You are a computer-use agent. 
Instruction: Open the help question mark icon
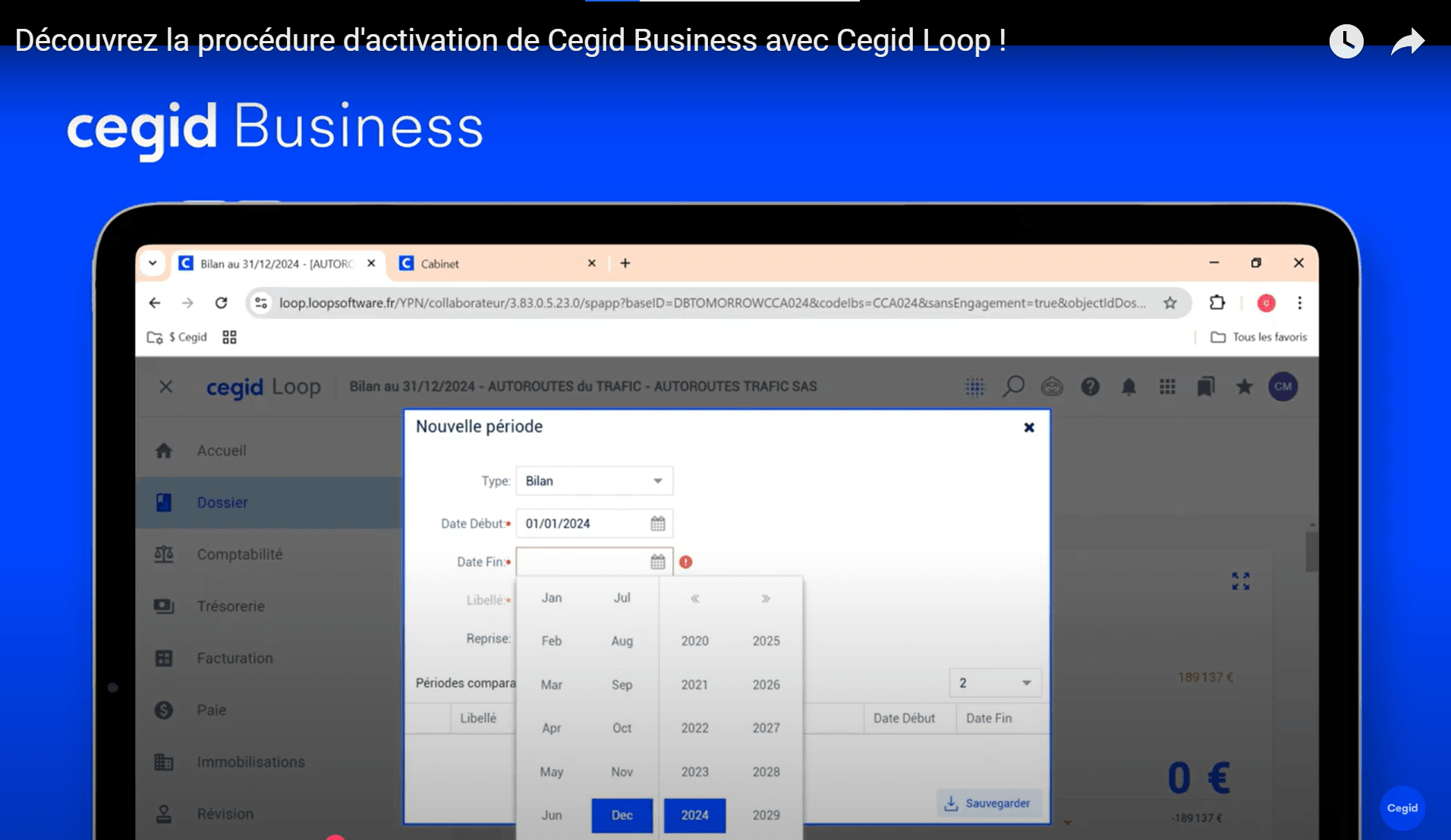tap(1091, 387)
